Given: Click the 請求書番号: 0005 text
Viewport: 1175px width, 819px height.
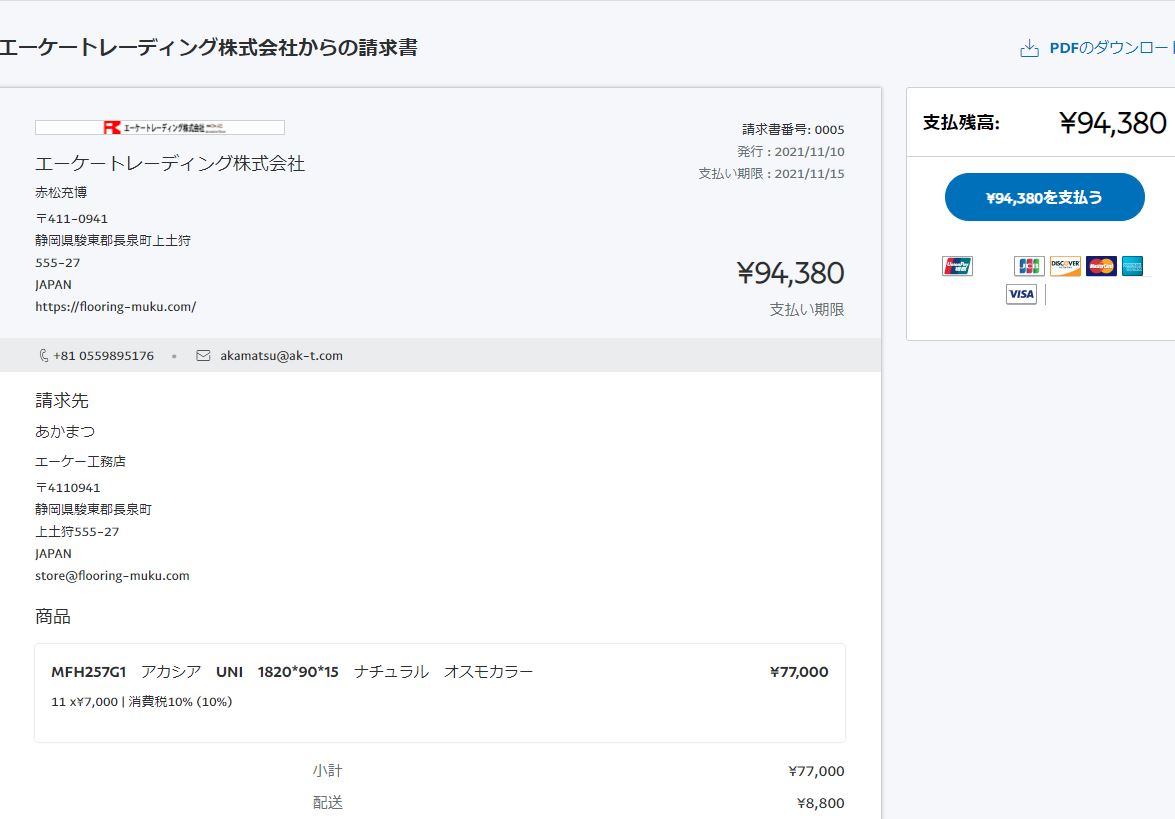Looking at the screenshot, I should click(x=793, y=130).
